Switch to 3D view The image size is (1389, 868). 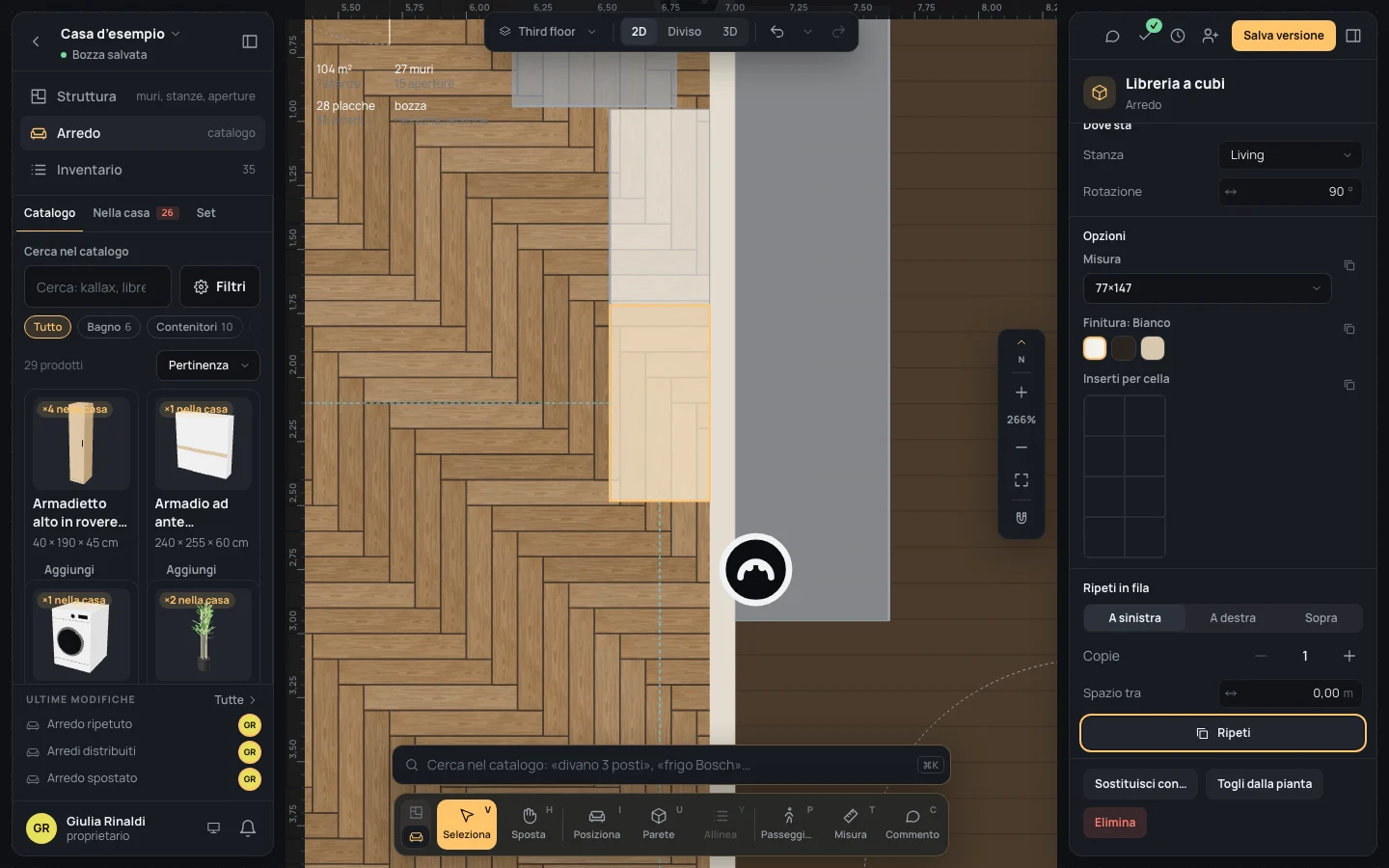[x=730, y=32]
